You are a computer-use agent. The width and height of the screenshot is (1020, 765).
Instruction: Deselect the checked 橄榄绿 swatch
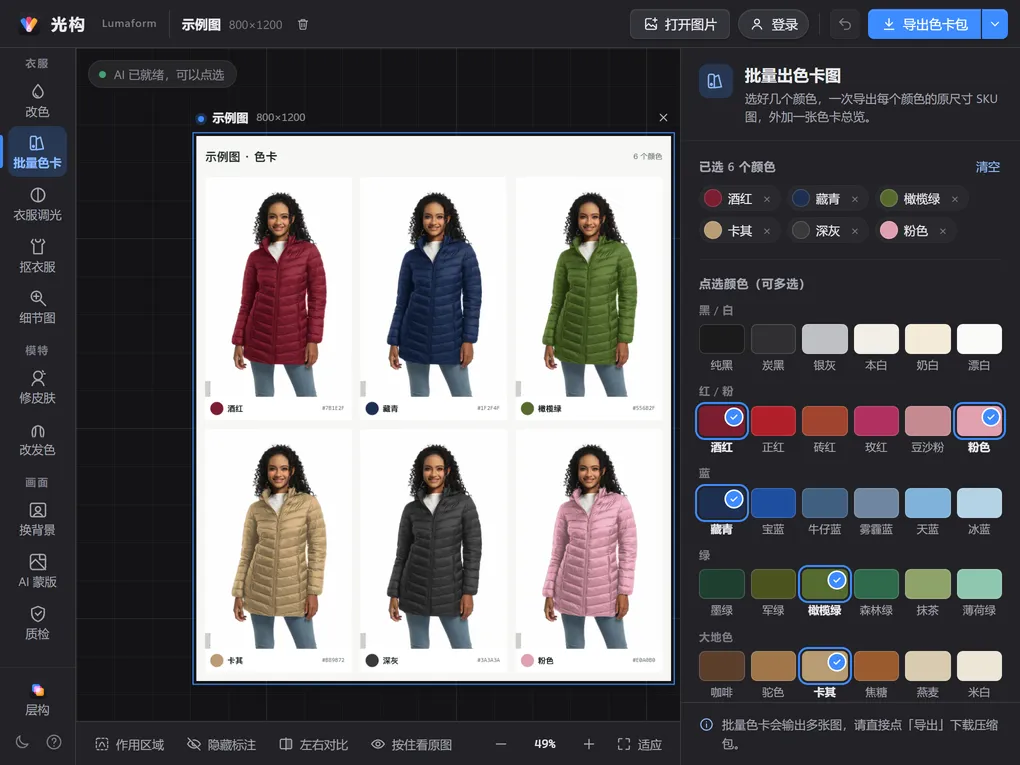824,584
